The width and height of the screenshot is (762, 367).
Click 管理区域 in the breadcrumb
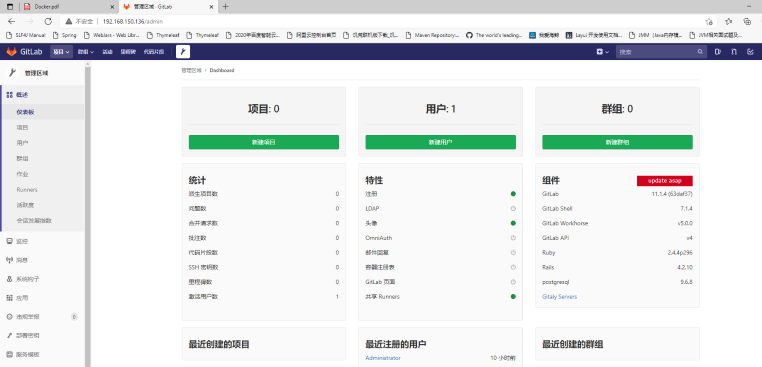(x=191, y=70)
